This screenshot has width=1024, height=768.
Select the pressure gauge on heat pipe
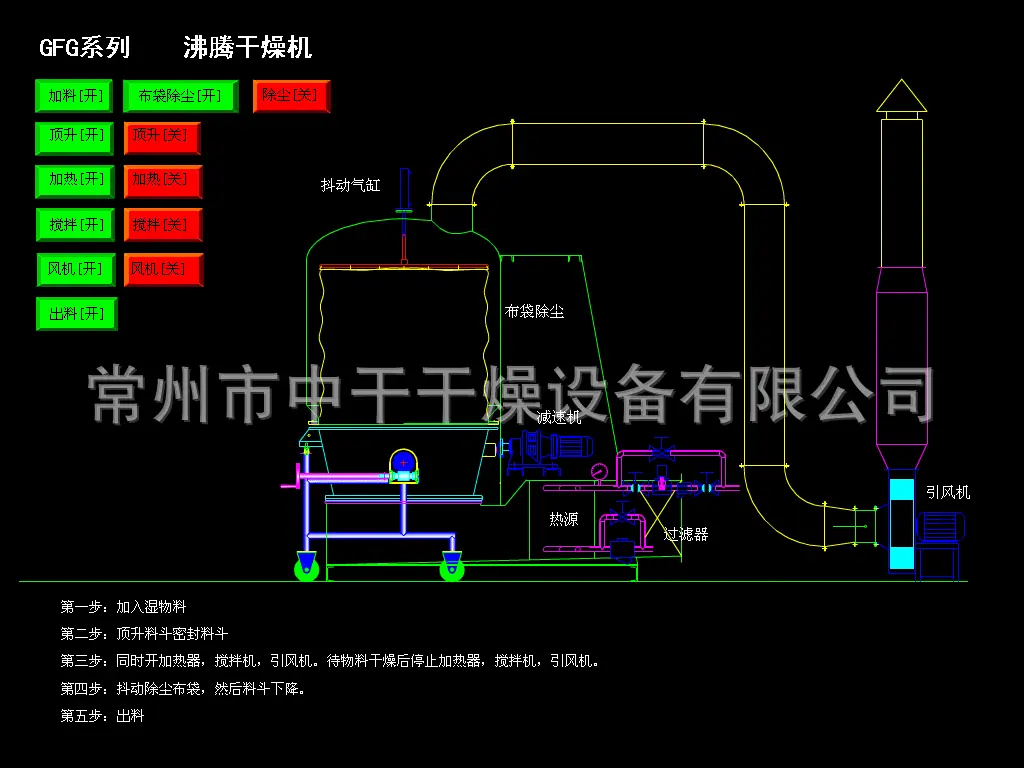[599, 472]
